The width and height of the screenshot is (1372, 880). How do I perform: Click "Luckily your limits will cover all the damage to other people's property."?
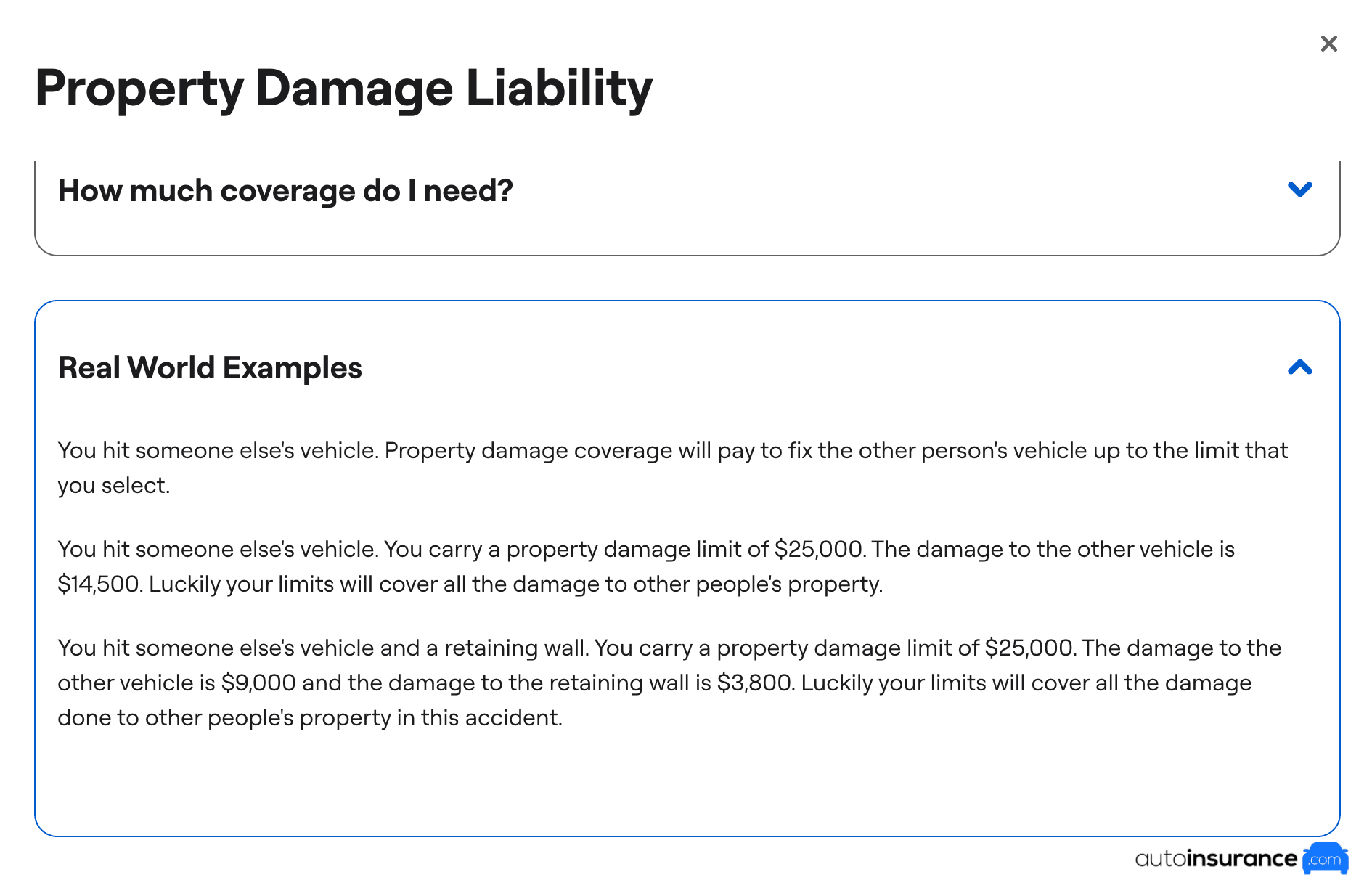click(515, 584)
